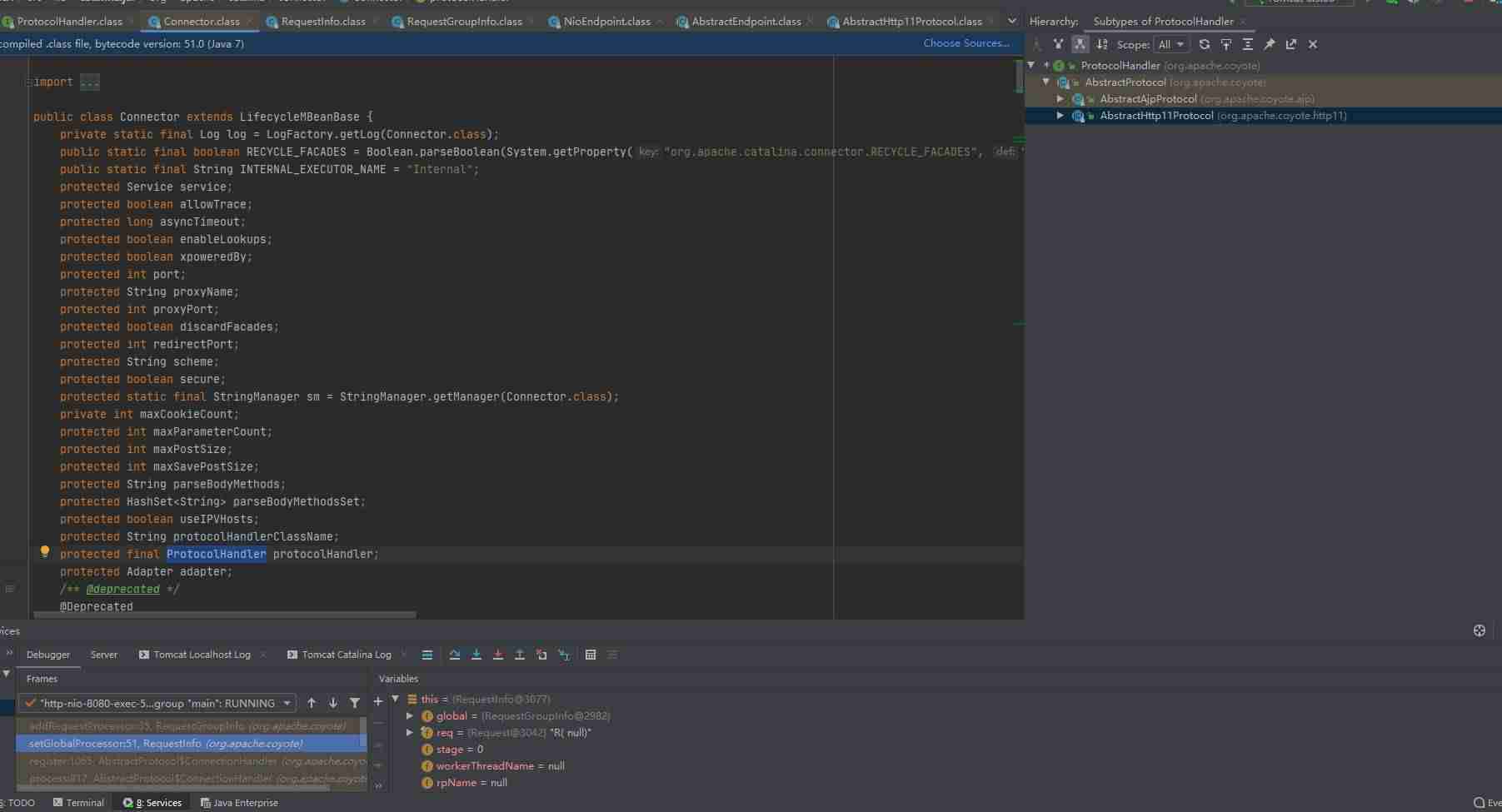Screen dimensions: 1502x812
Task: Toggle Subtypes hierarchy view
Action: [x=1080, y=44]
